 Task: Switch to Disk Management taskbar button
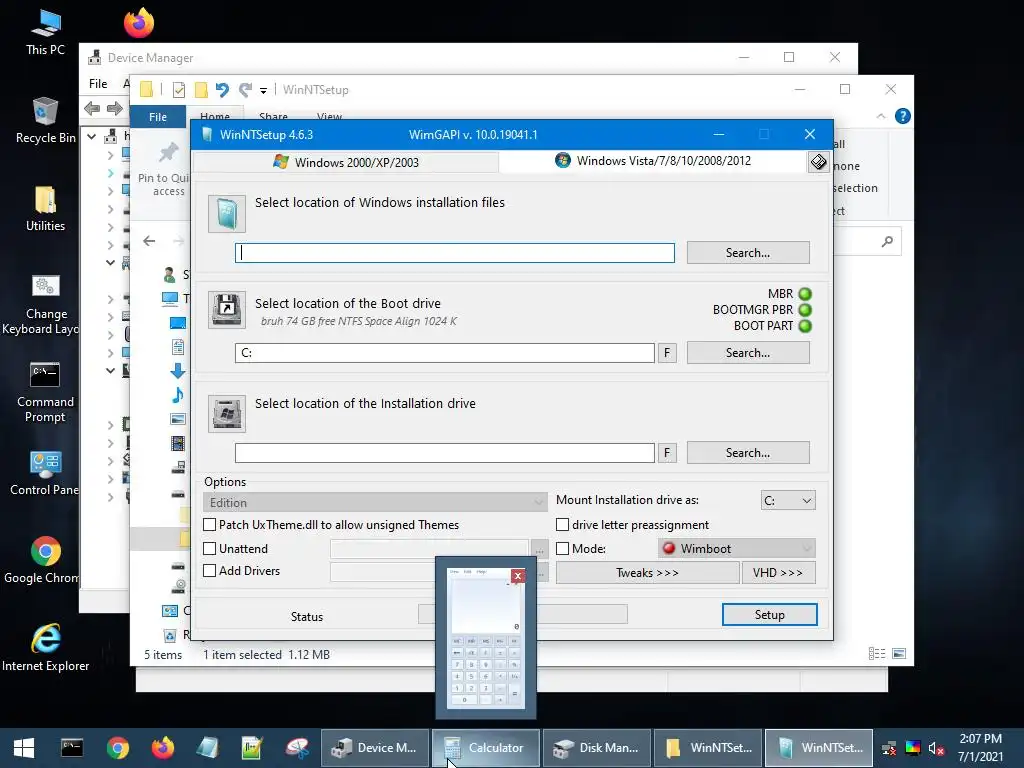pos(596,748)
